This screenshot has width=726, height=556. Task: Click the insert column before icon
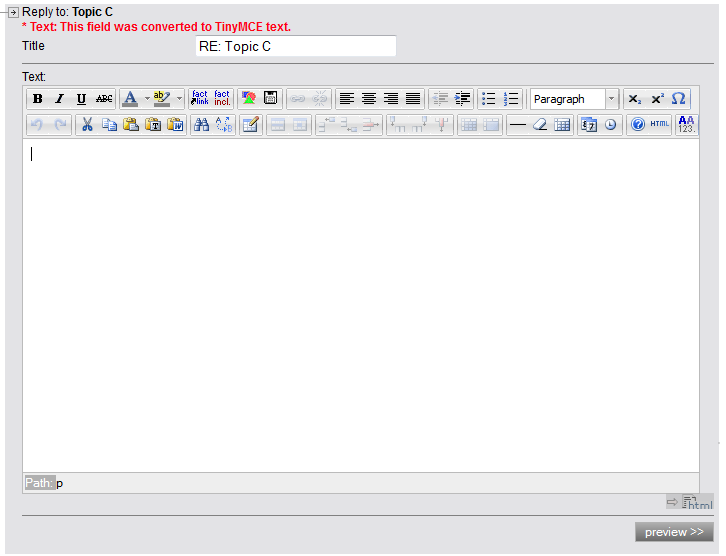pyautogui.click(x=398, y=125)
